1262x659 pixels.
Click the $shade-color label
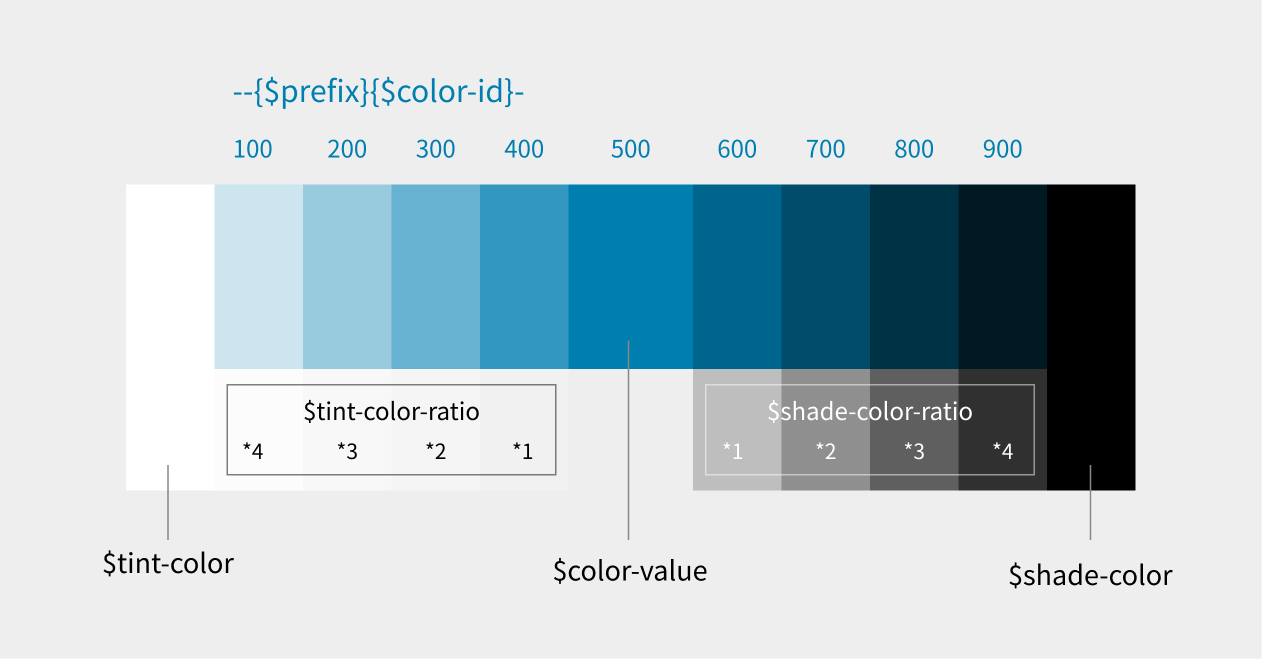(x=1090, y=576)
